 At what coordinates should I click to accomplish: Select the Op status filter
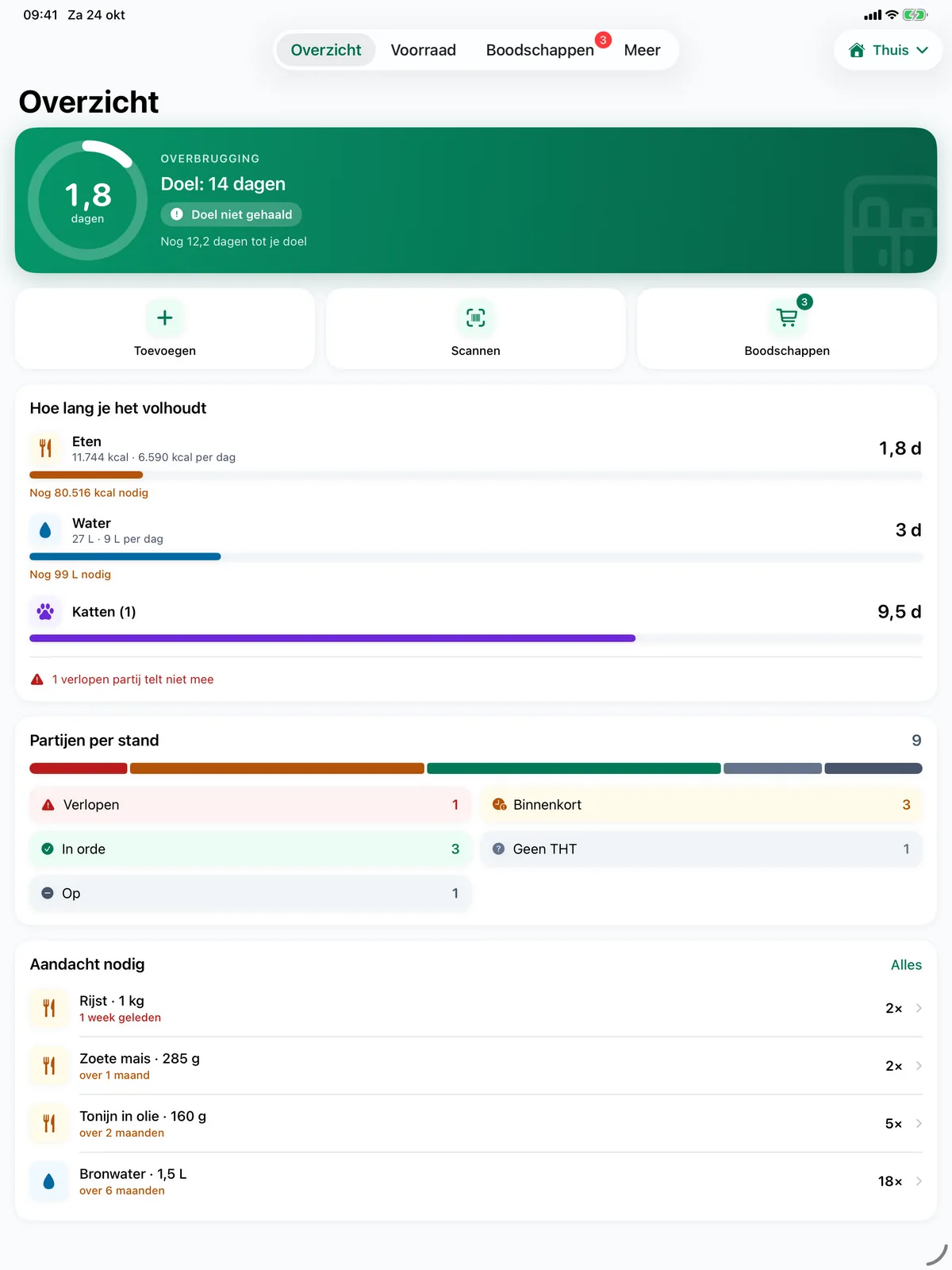tap(251, 894)
